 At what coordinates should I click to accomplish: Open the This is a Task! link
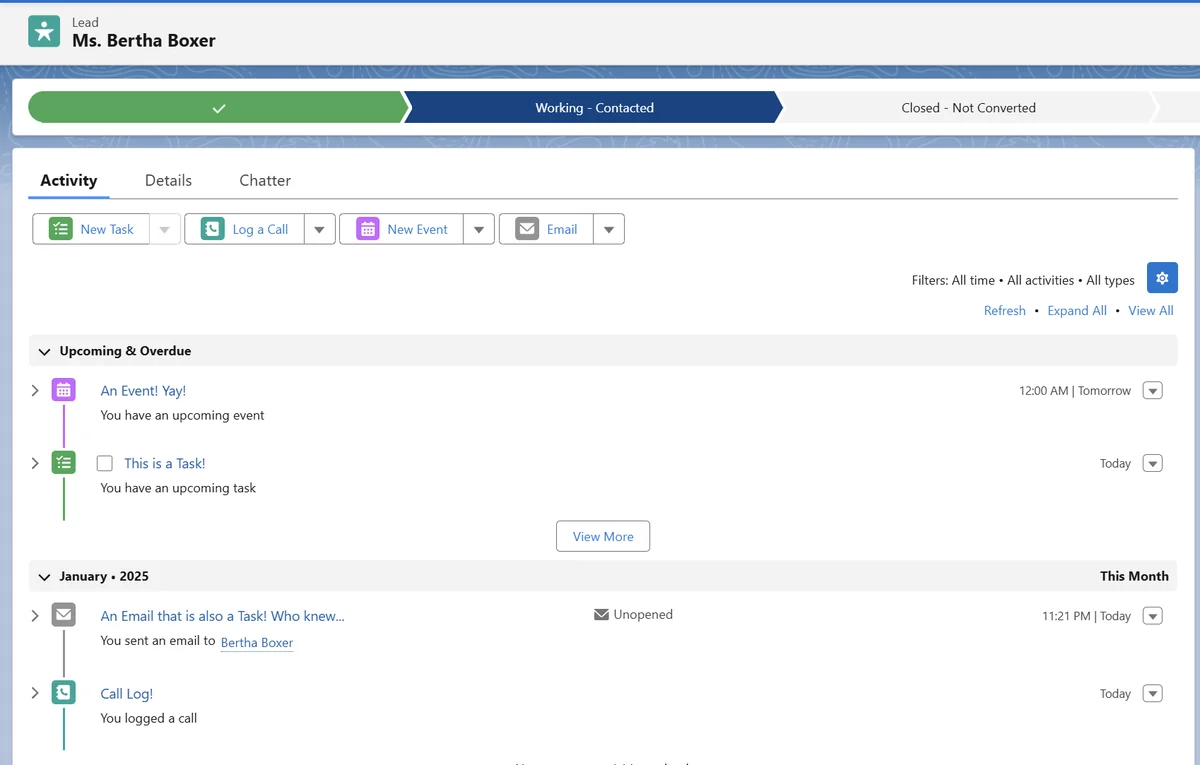[165, 463]
